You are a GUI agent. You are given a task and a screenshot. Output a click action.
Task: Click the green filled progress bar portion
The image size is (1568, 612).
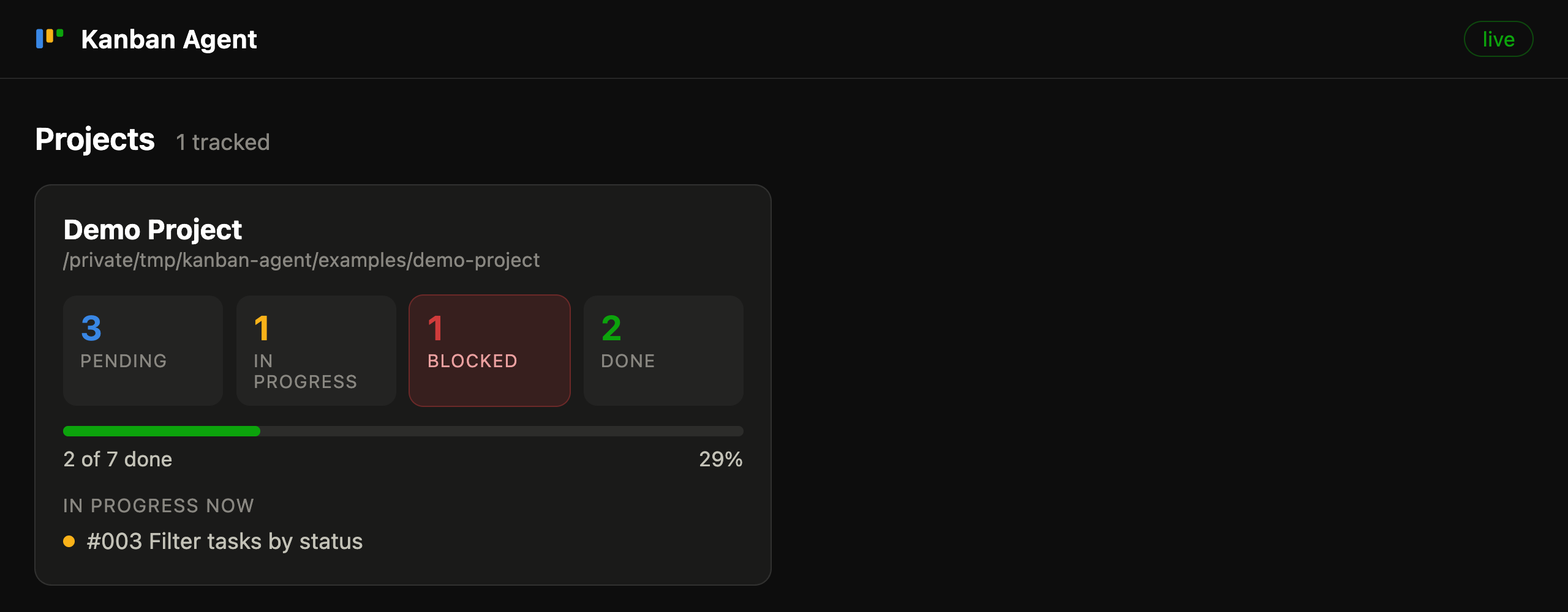[x=162, y=431]
